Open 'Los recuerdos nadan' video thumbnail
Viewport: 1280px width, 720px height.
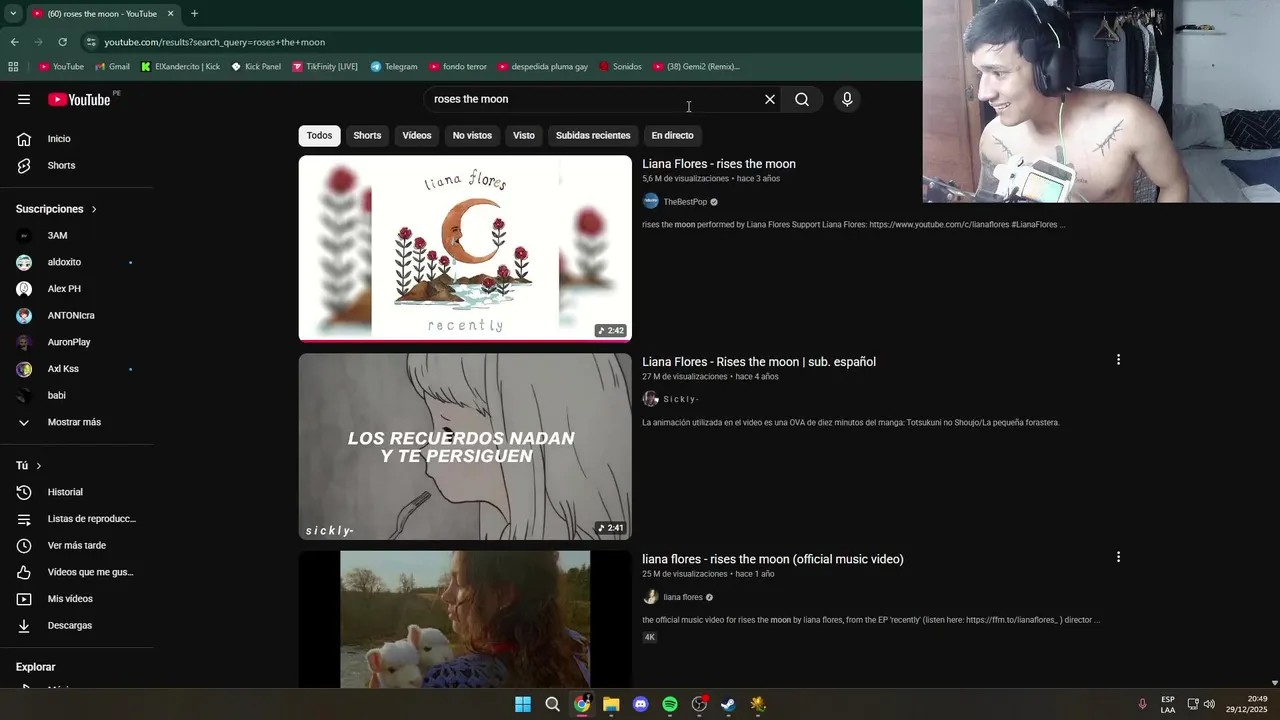click(465, 446)
